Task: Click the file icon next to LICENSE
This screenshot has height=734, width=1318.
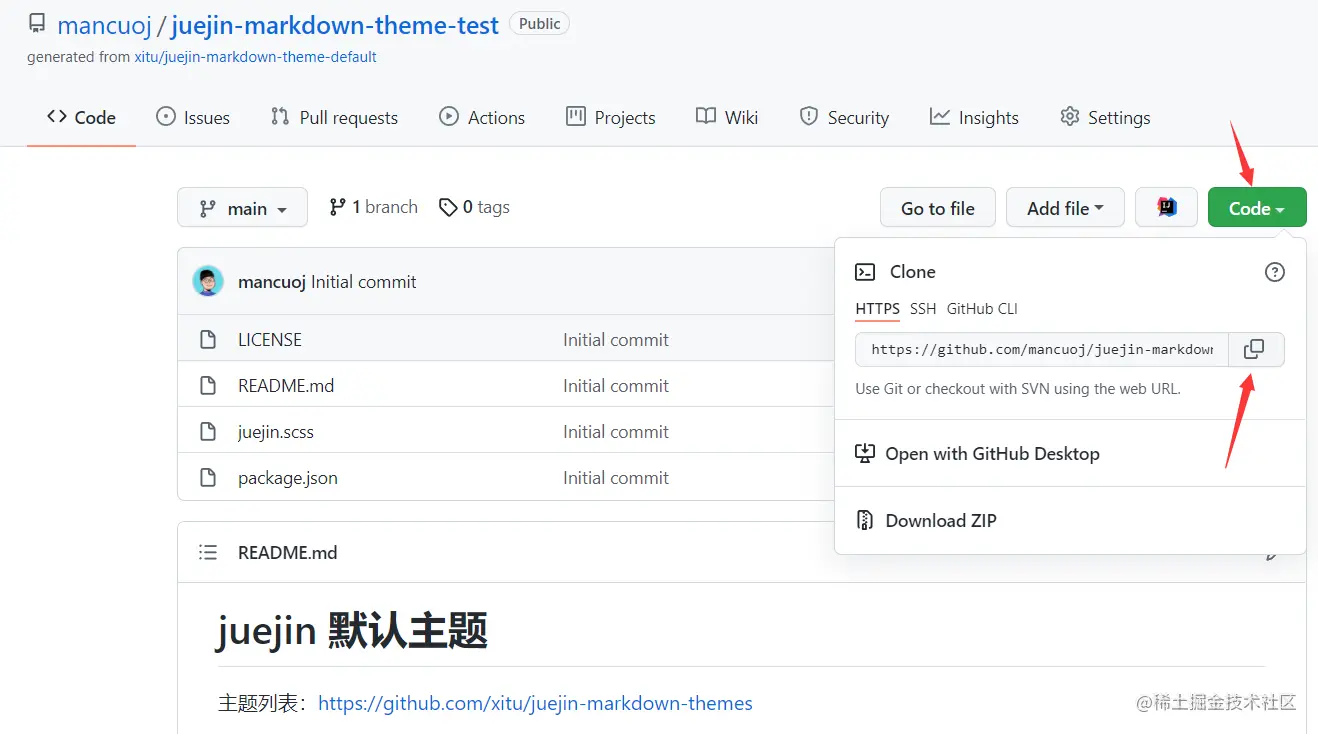Action: [208, 340]
